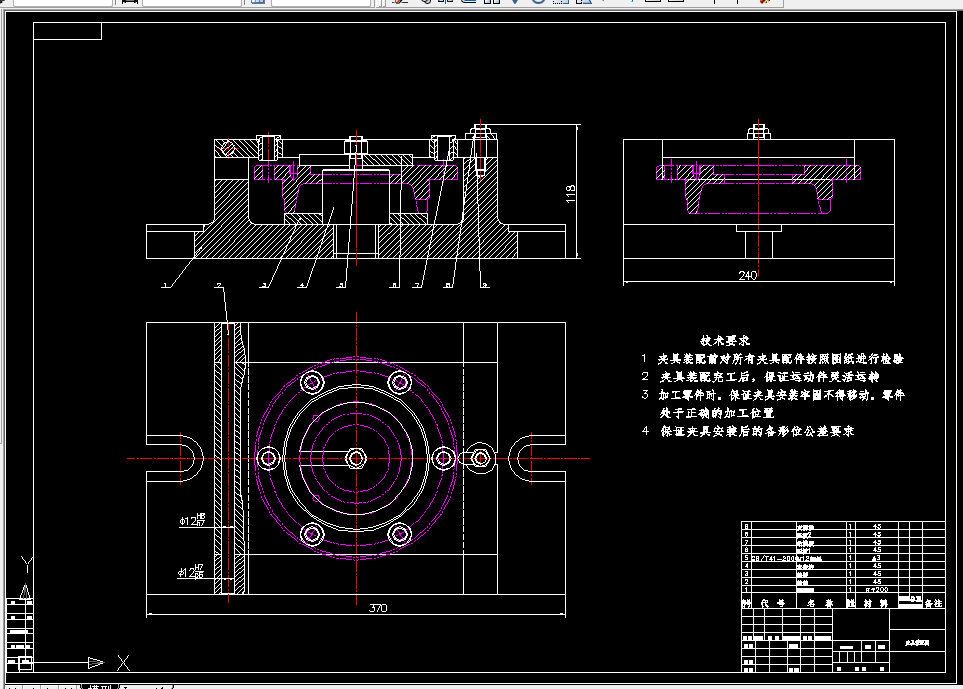
Task: Select part balloon number 7
Action: (x=417, y=286)
